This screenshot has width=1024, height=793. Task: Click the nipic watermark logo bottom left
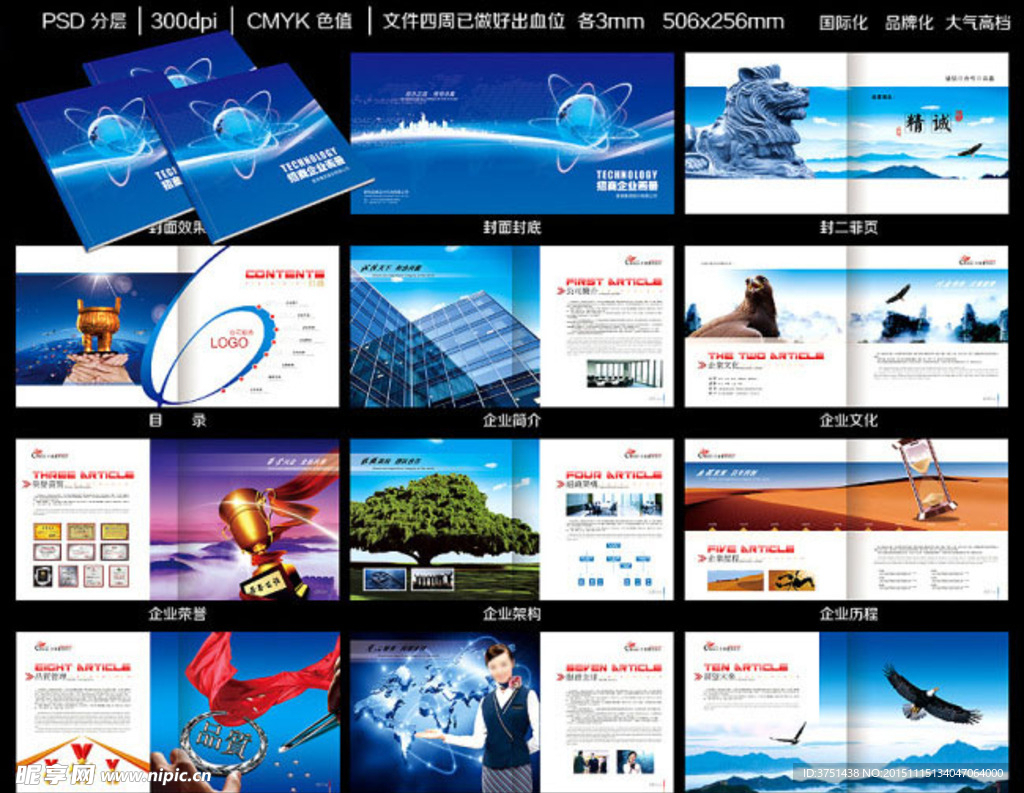55,774
